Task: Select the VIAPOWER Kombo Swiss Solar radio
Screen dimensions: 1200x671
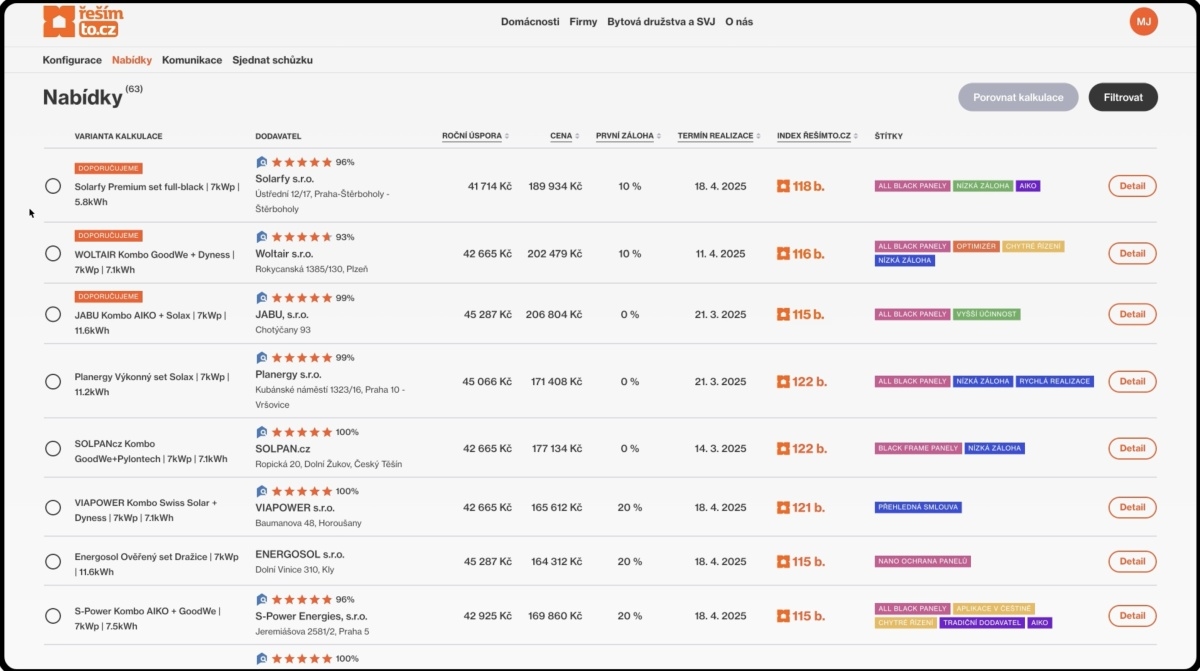Action: click(53, 508)
